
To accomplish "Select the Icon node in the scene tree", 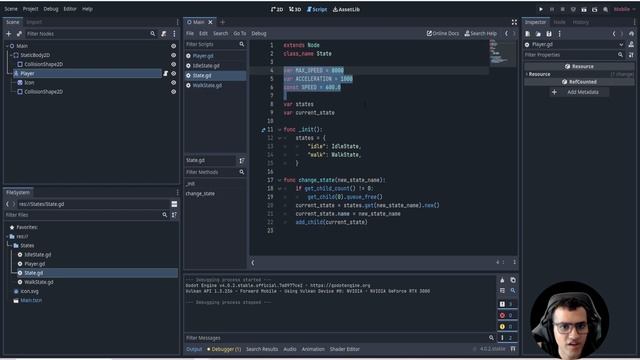I will [29, 82].
